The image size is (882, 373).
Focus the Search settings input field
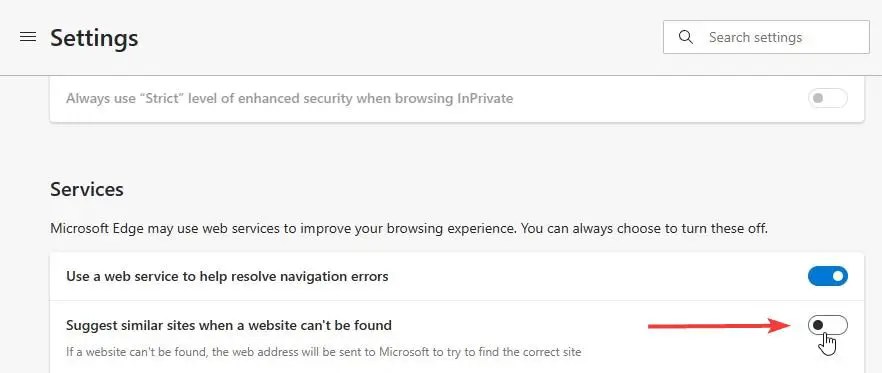pyautogui.click(x=766, y=37)
